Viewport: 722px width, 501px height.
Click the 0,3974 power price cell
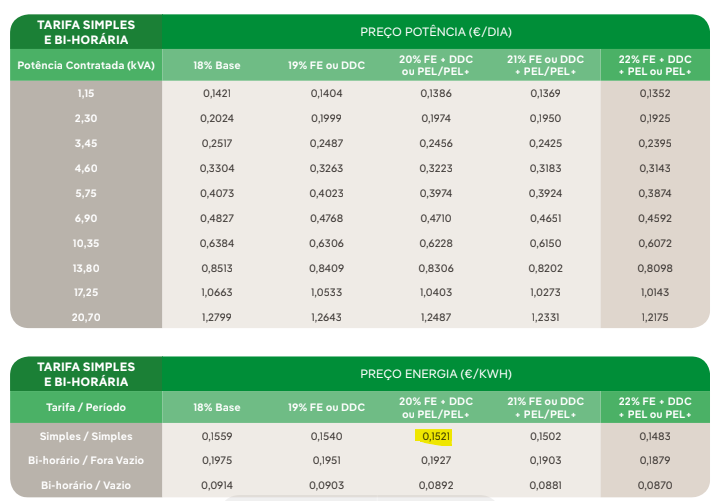click(435, 192)
